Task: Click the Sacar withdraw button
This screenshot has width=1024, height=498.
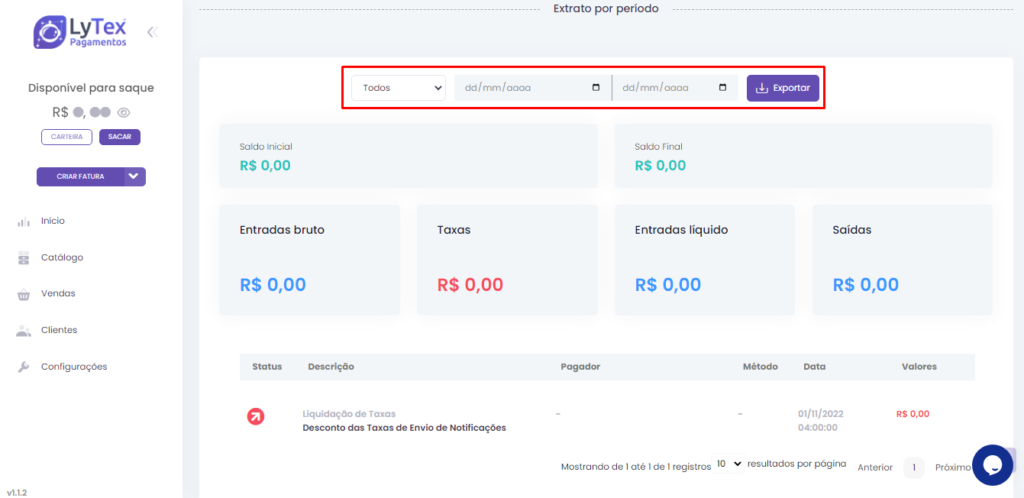Action: coord(120,137)
